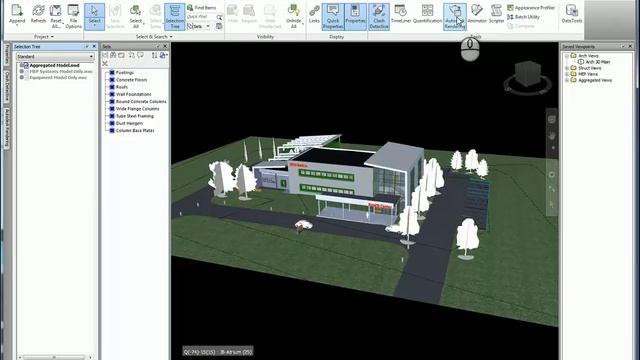Expand the Project ribbon panel
Viewport: 640px width, 360px height.
pyautogui.click(x=44, y=37)
